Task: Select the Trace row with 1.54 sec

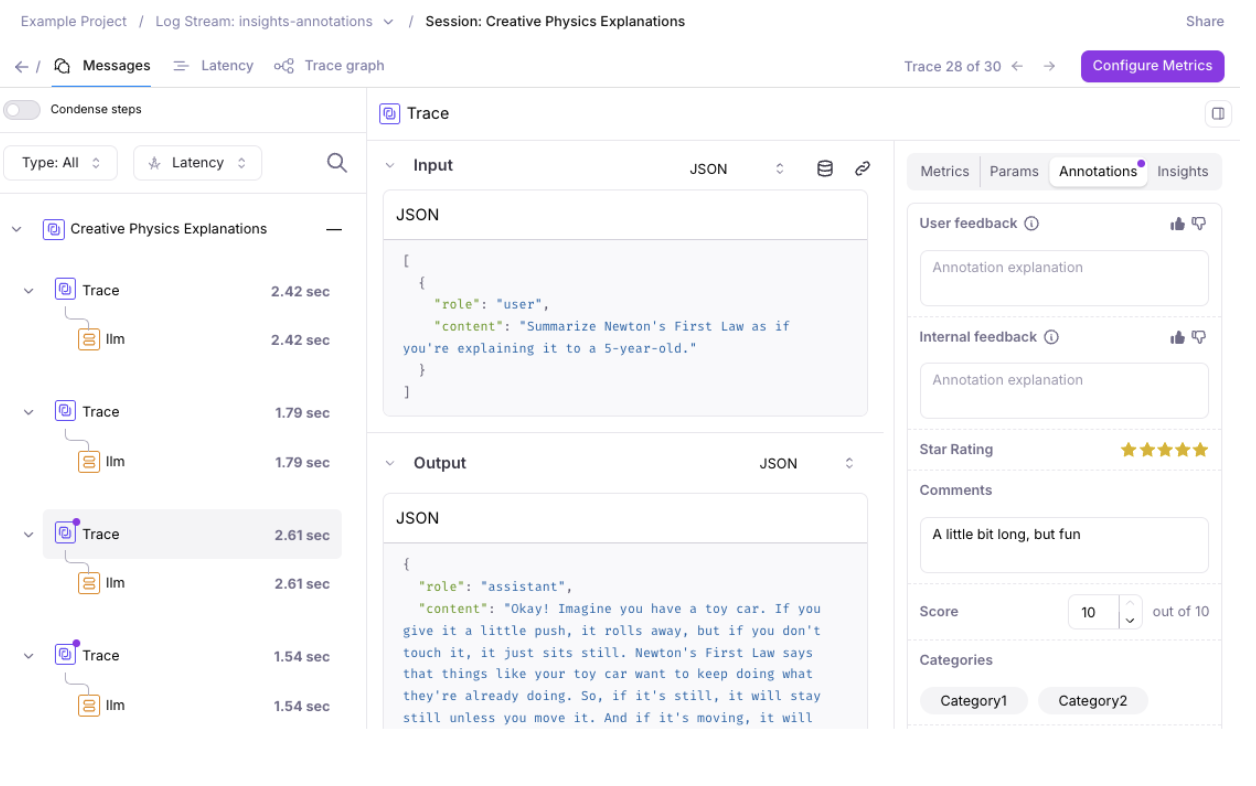Action: tap(192, 656)
